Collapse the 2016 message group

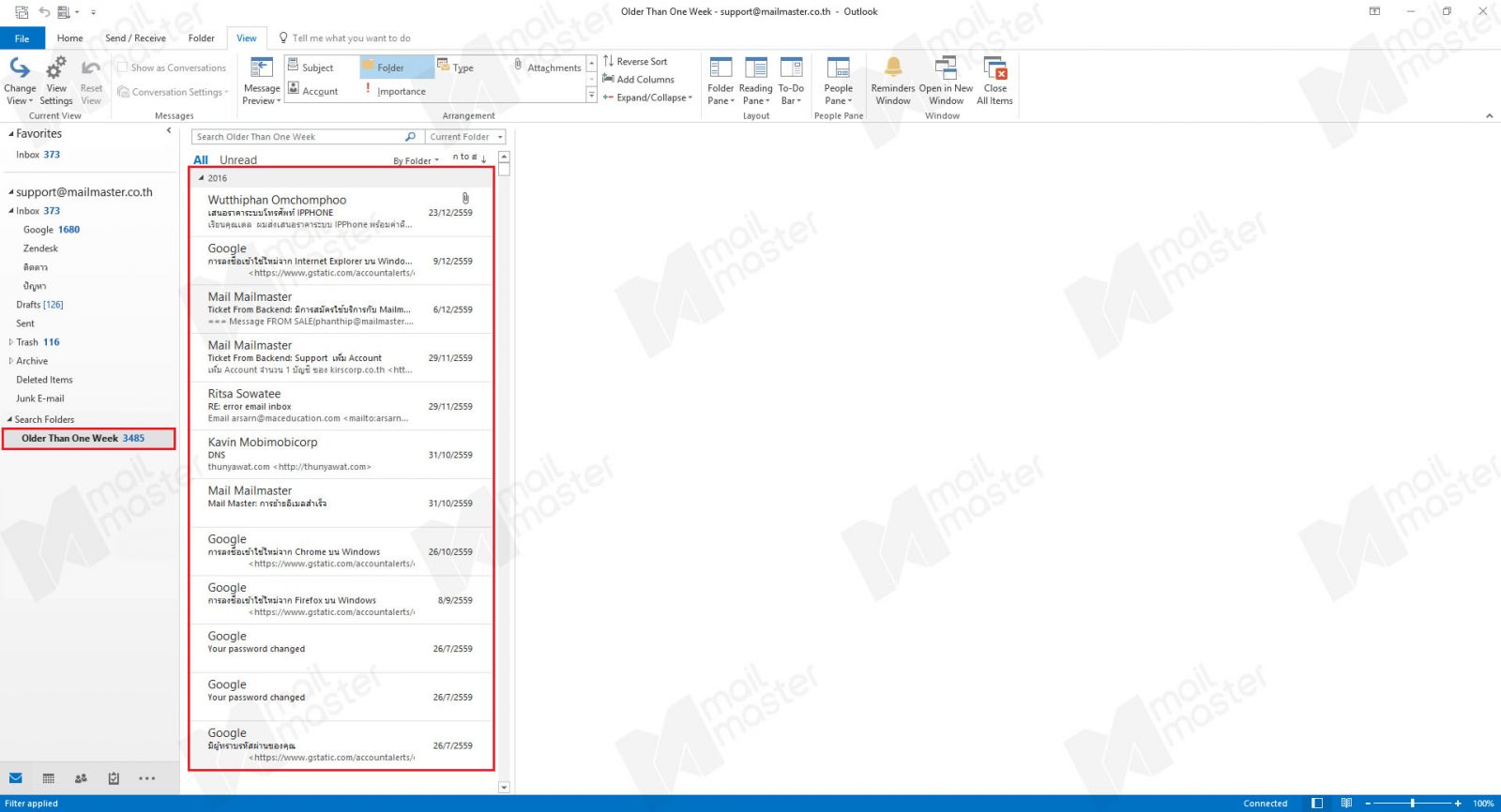click(202, 178)
